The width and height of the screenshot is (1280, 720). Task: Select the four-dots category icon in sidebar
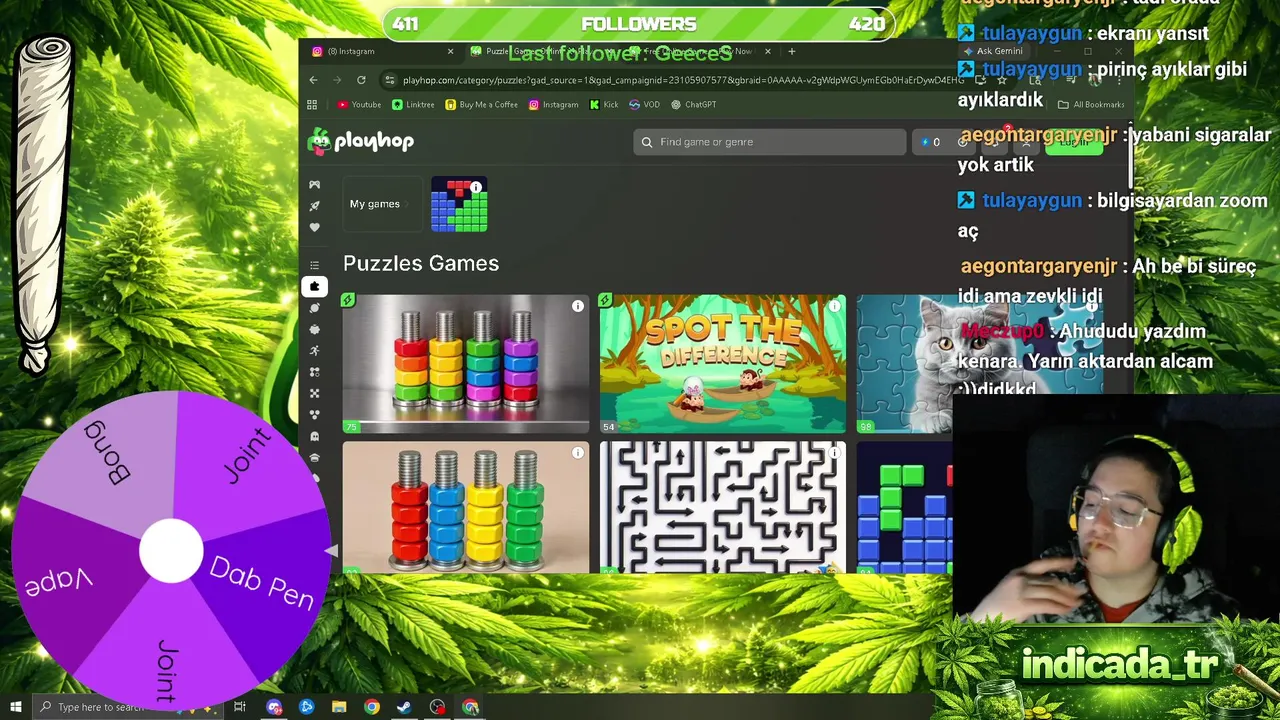[314, 372]
